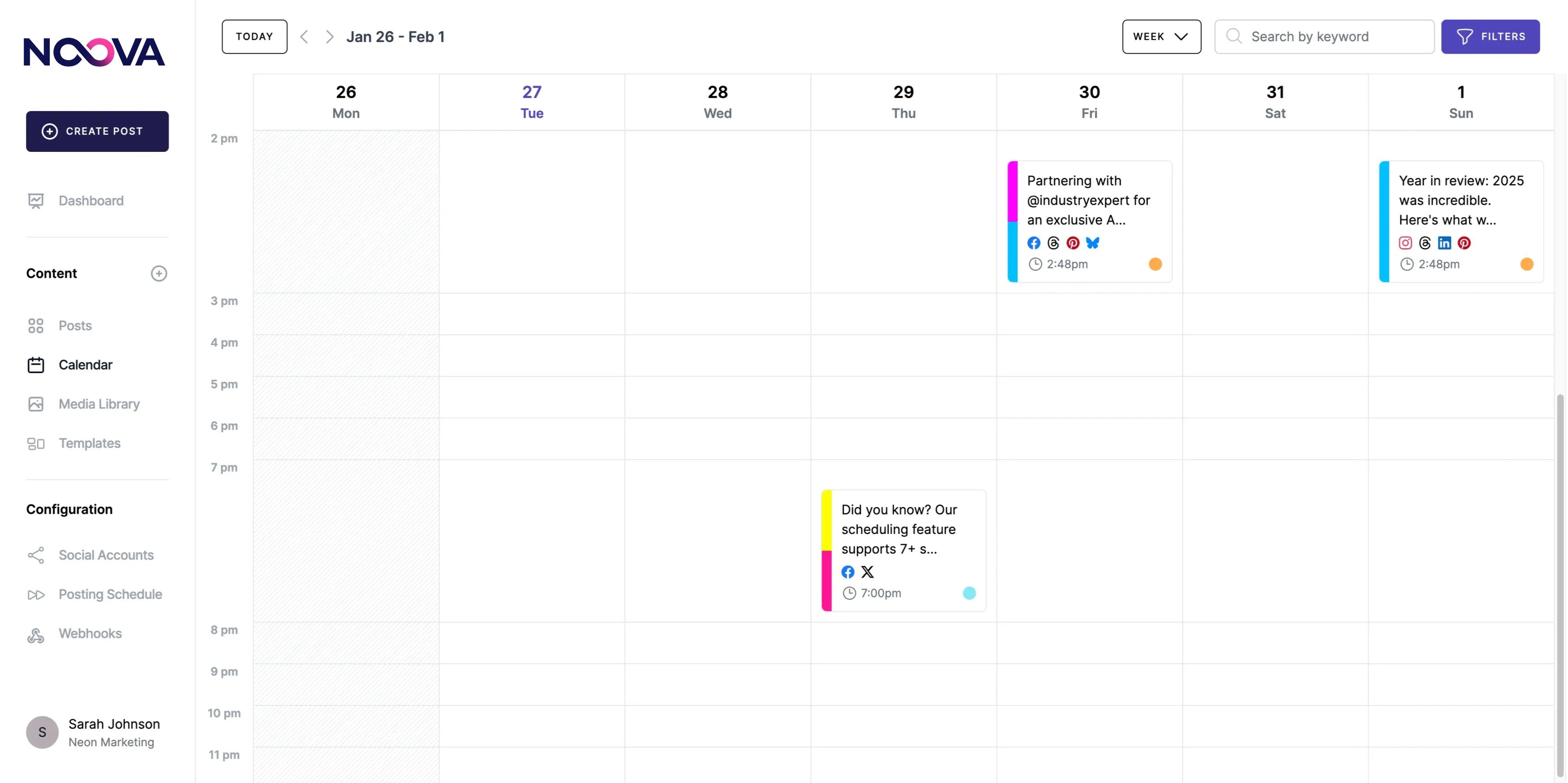Click the Noova logo
Screen dimensions: 1568x783
pyautogui.click(x=95, y=52)
